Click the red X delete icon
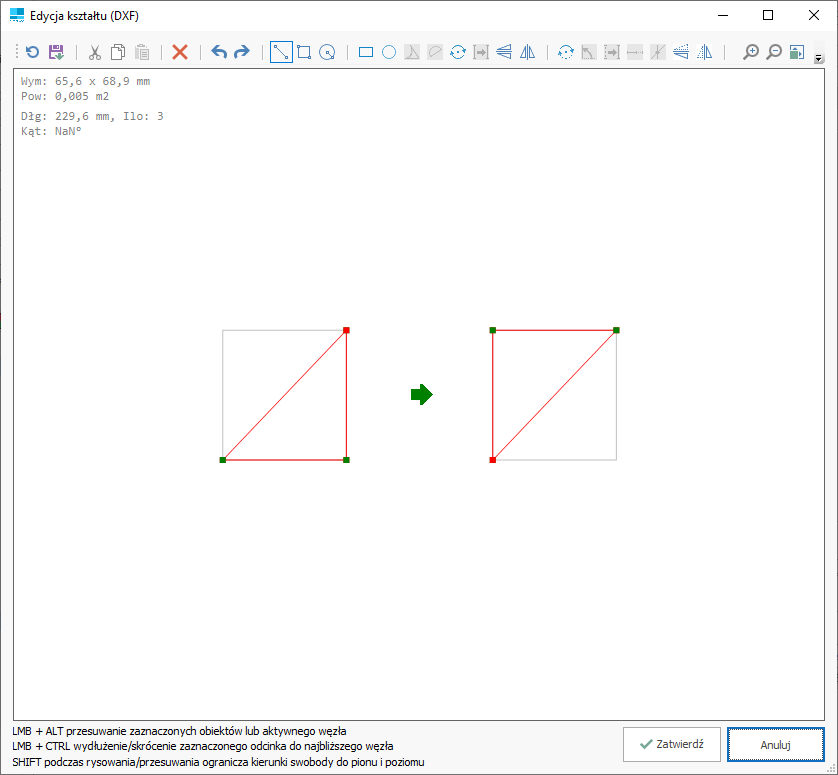Image resolution: width=838 pixels, height=775 pixels. [x=180, y=52]
